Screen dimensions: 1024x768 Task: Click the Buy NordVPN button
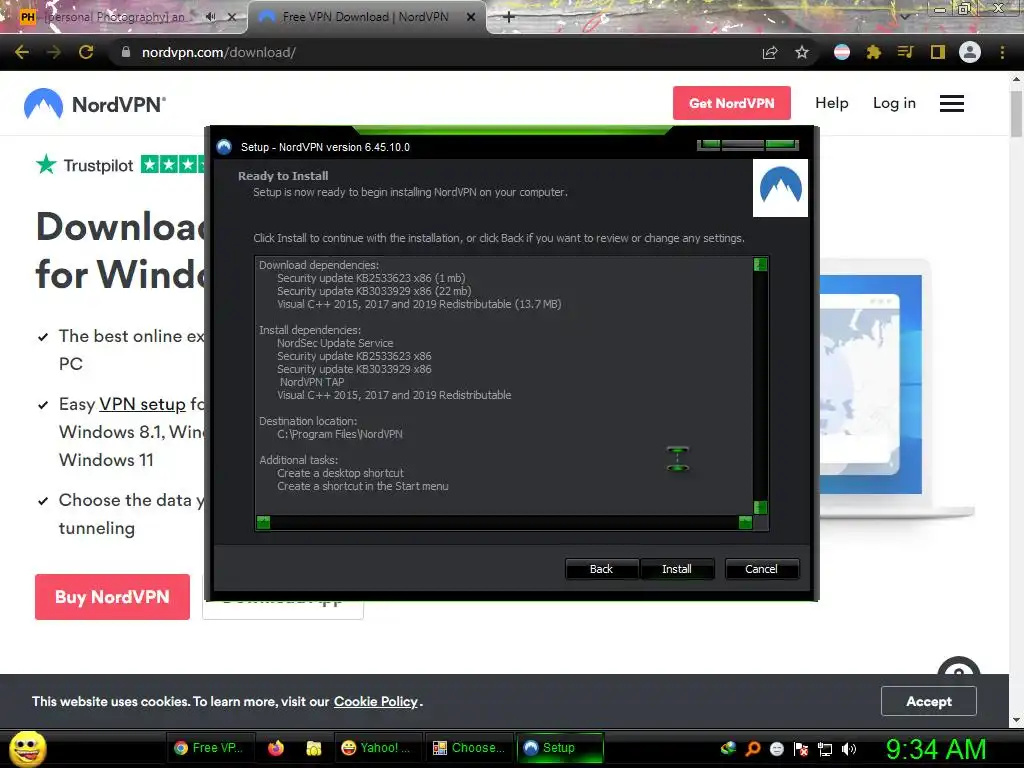[x=112, y=597]
